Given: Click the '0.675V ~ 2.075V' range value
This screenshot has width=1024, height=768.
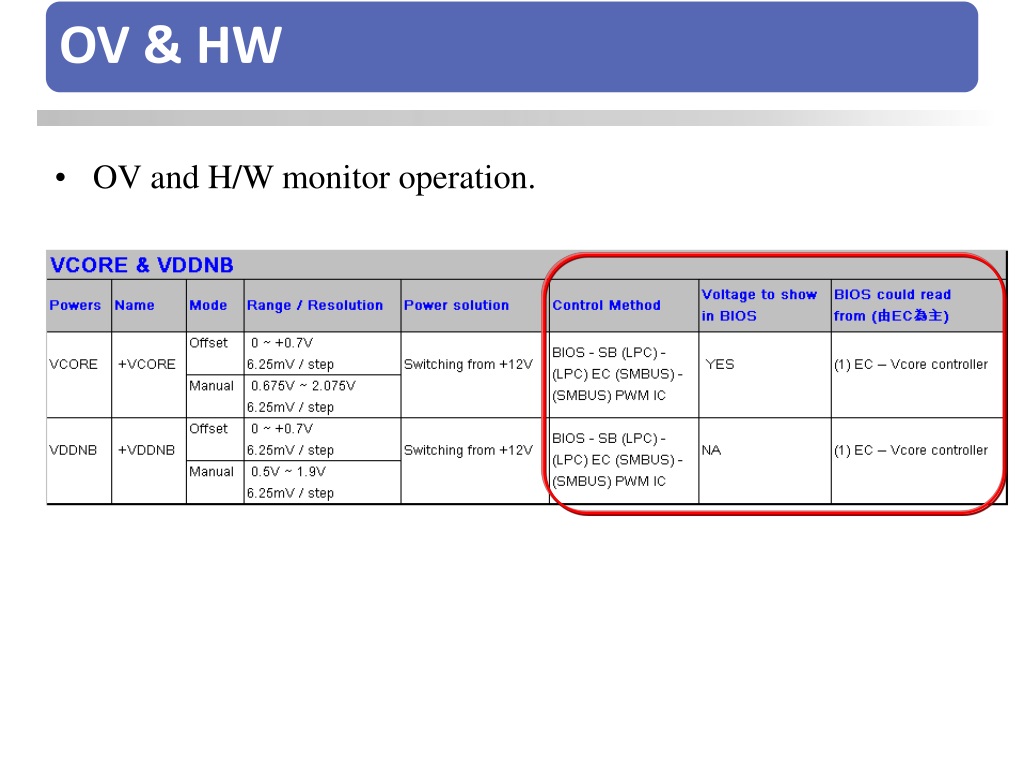Looking at the screenshot, I should (x=303, y=386).
